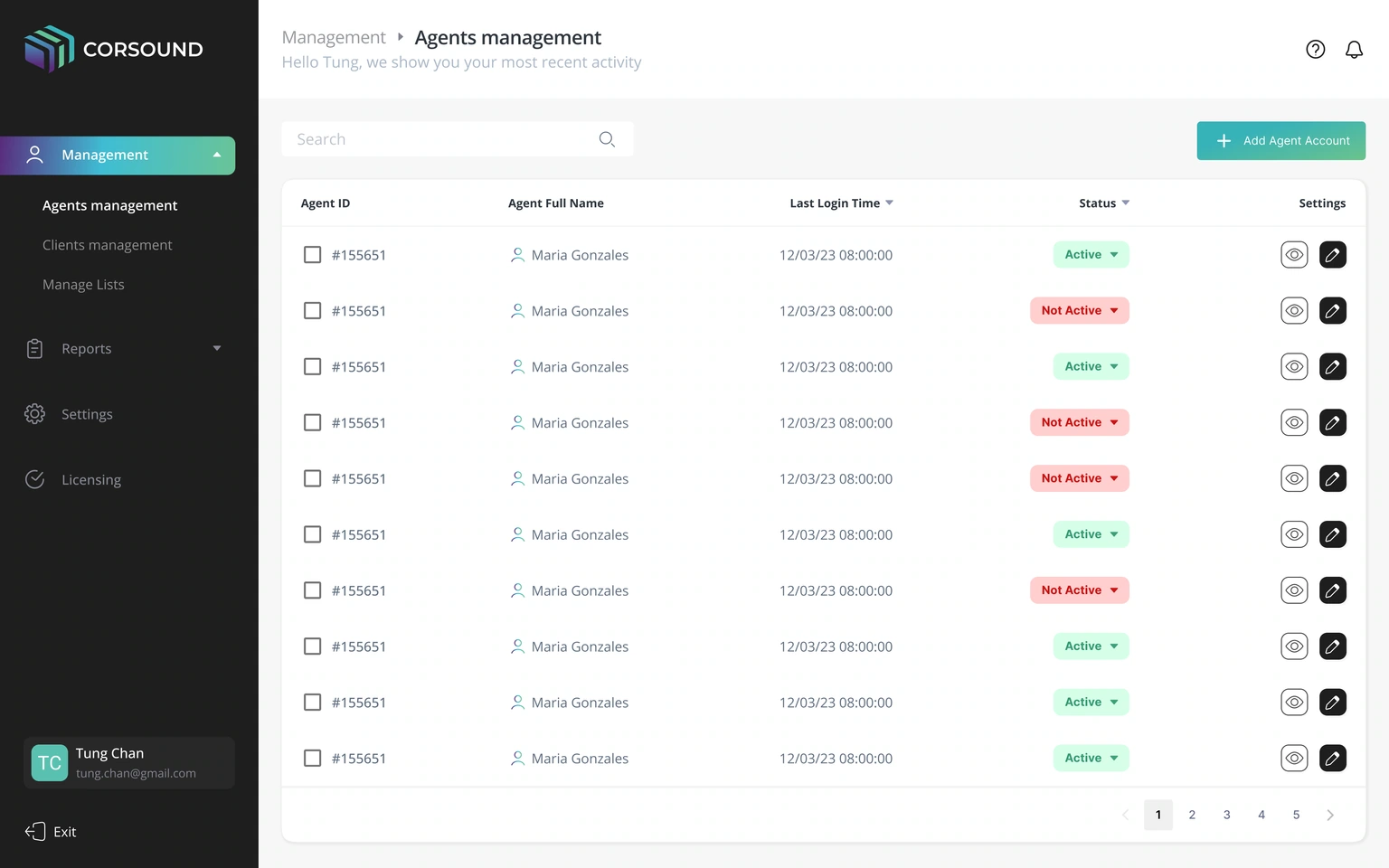Click the TC user avatar
This screenshot has width=1389, height=868.
point(50,763)
